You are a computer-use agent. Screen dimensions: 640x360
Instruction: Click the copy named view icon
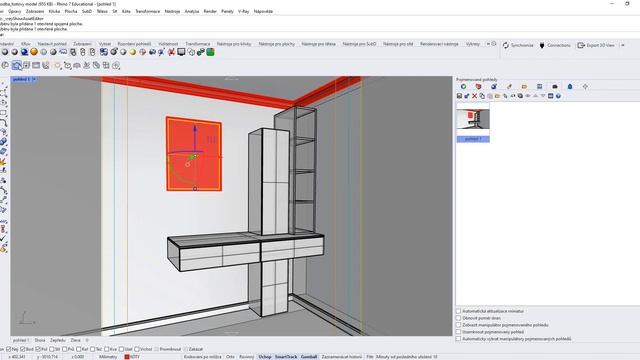point(482,96)
